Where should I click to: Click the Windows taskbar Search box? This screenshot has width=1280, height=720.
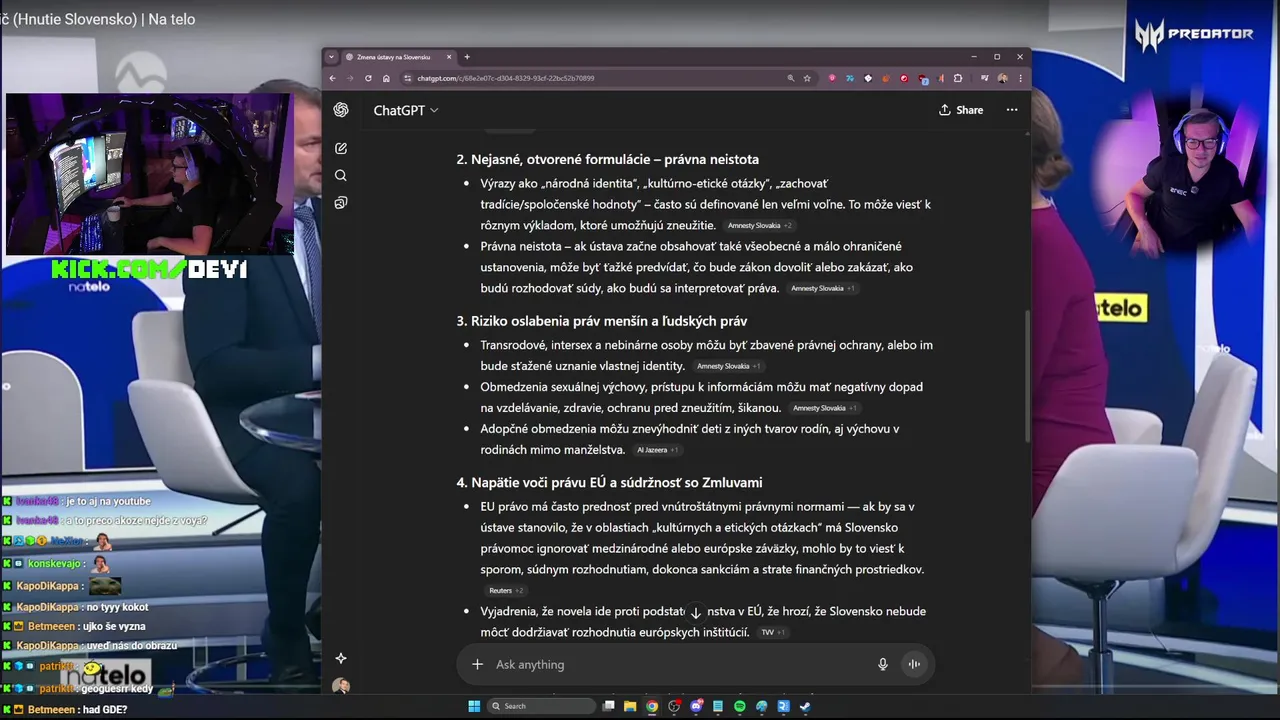click(540, 706)
